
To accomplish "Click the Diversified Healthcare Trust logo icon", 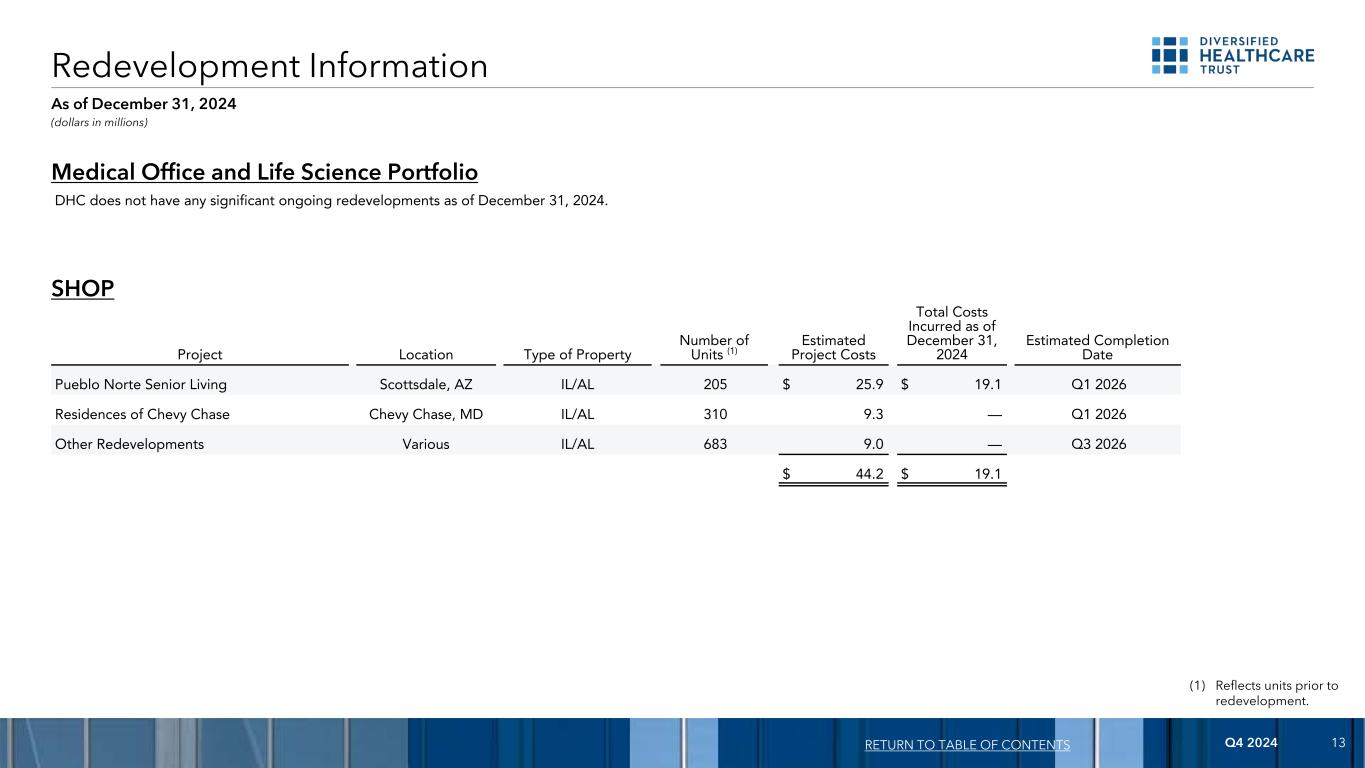I will point(1169,56).
